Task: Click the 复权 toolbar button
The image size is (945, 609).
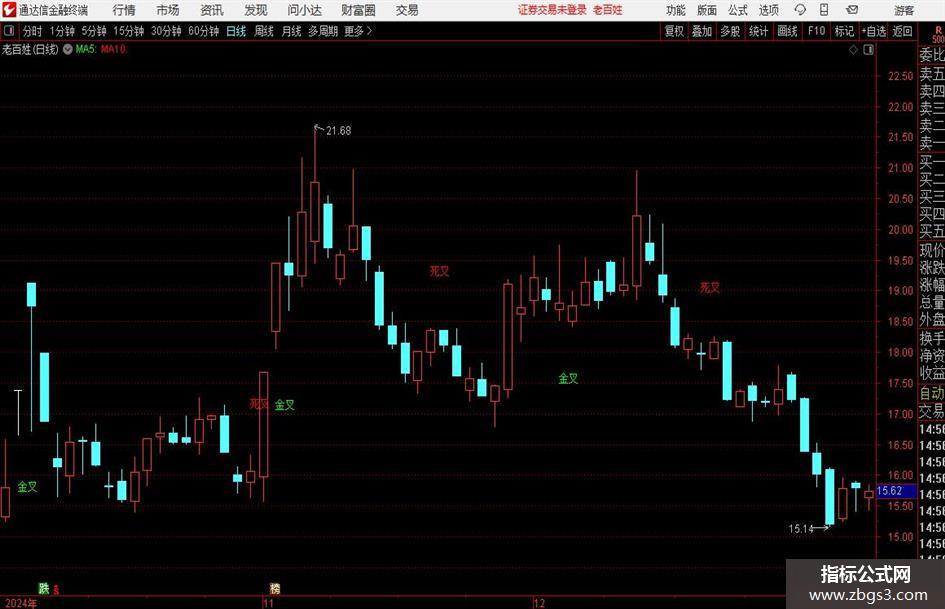Action: (674, 31)
